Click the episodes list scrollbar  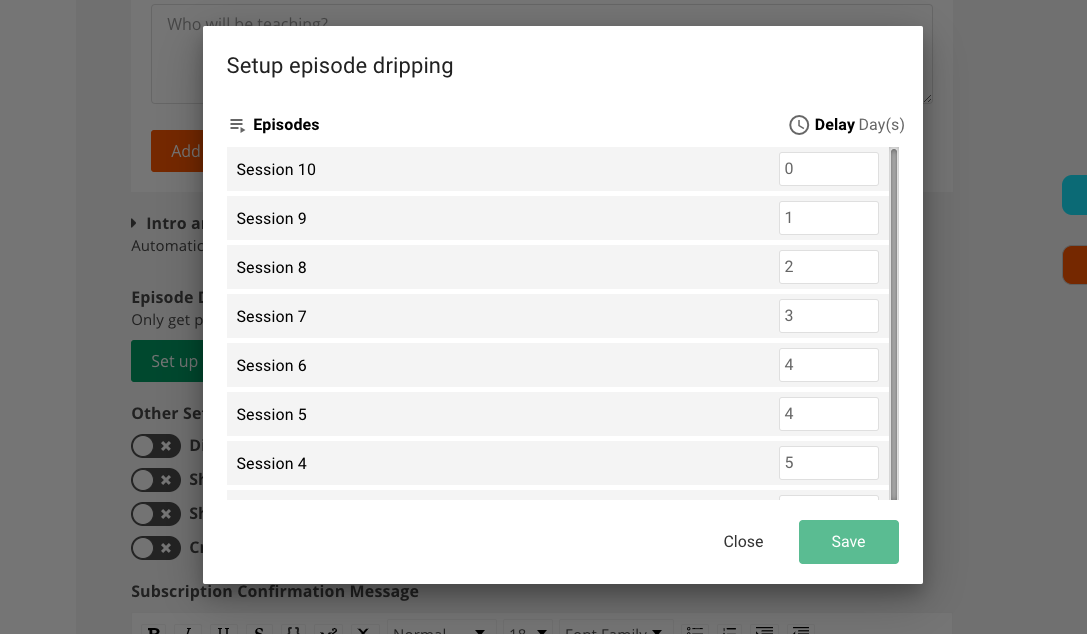pyautogui.click(x=894, y=324)
